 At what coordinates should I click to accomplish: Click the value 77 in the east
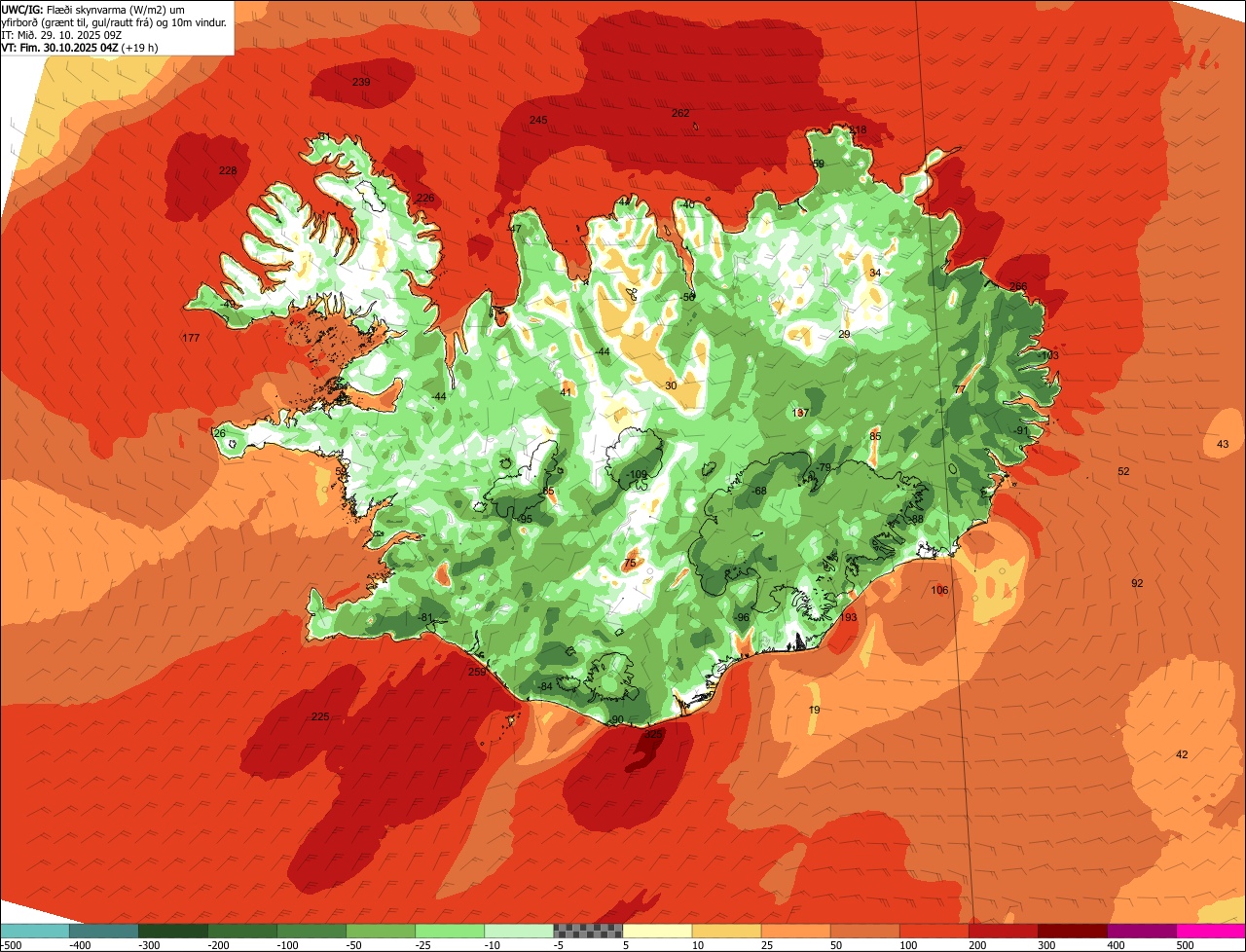tap(960, 389)
